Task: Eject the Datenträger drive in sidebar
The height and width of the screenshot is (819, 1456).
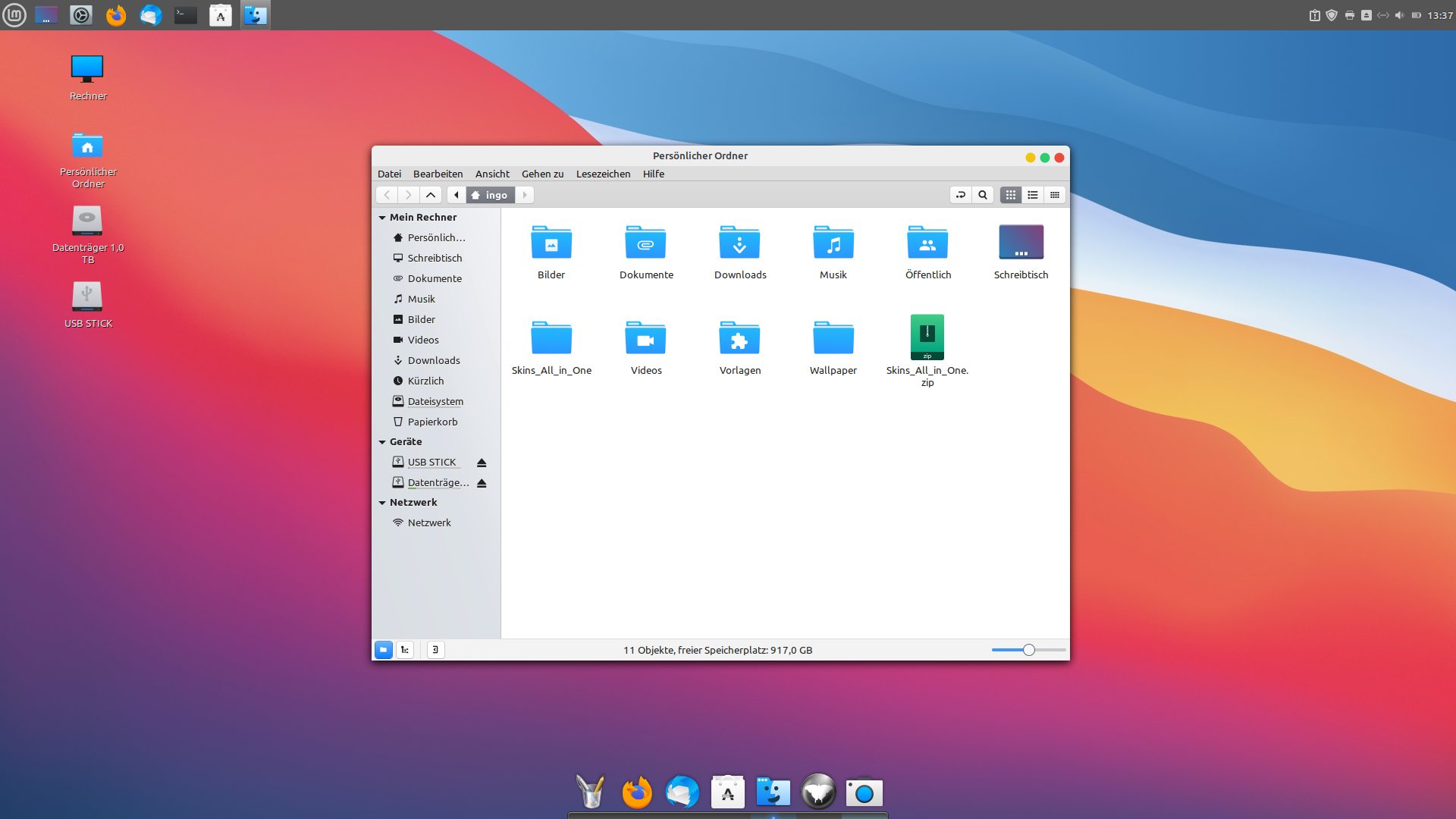Action: [x=482, y=483]
